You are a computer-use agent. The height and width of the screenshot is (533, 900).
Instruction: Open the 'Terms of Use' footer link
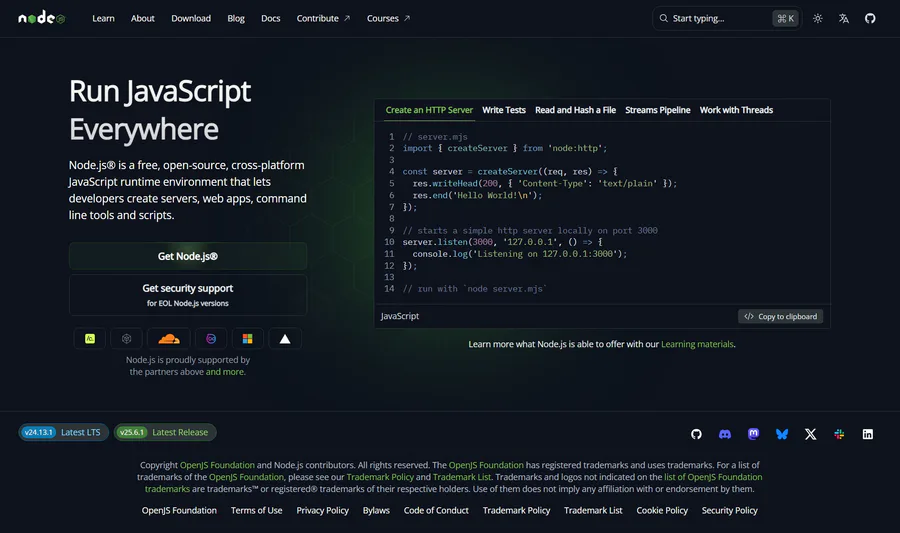tap(256, 511)
